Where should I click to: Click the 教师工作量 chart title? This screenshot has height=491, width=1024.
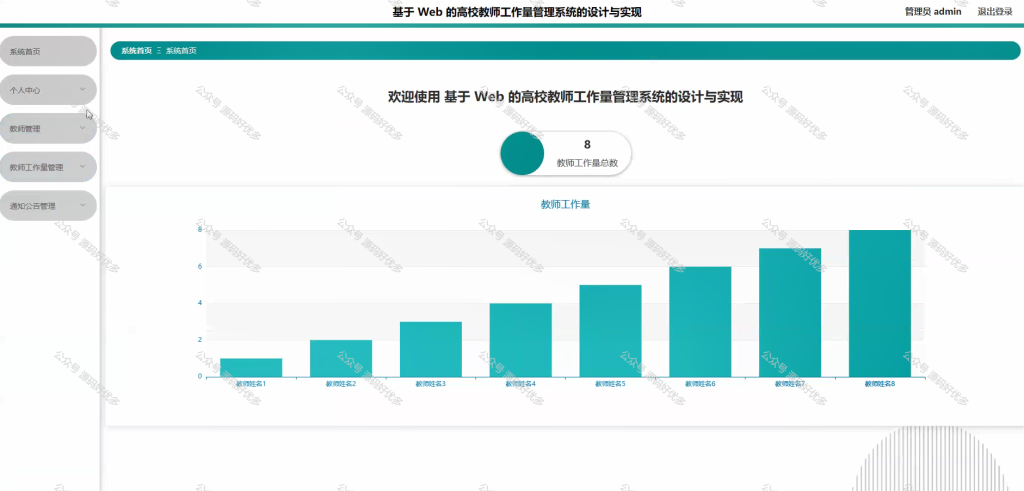566,204
